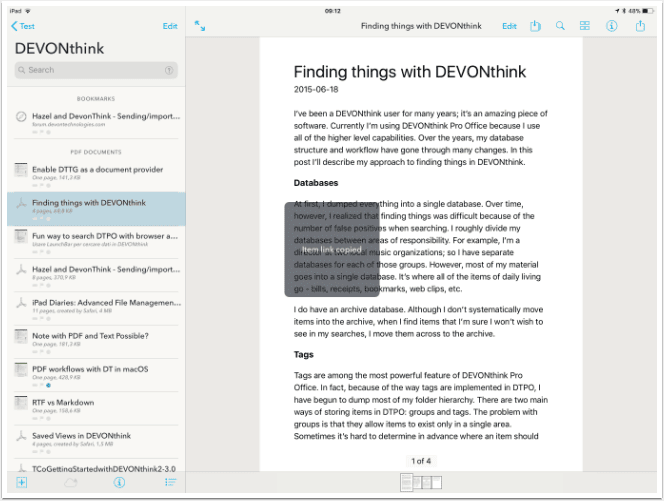The height and width of the screenshot is (501, 664).
Task: Open PDF workflows with DT in macOS
Action: (x=97, y=376)
